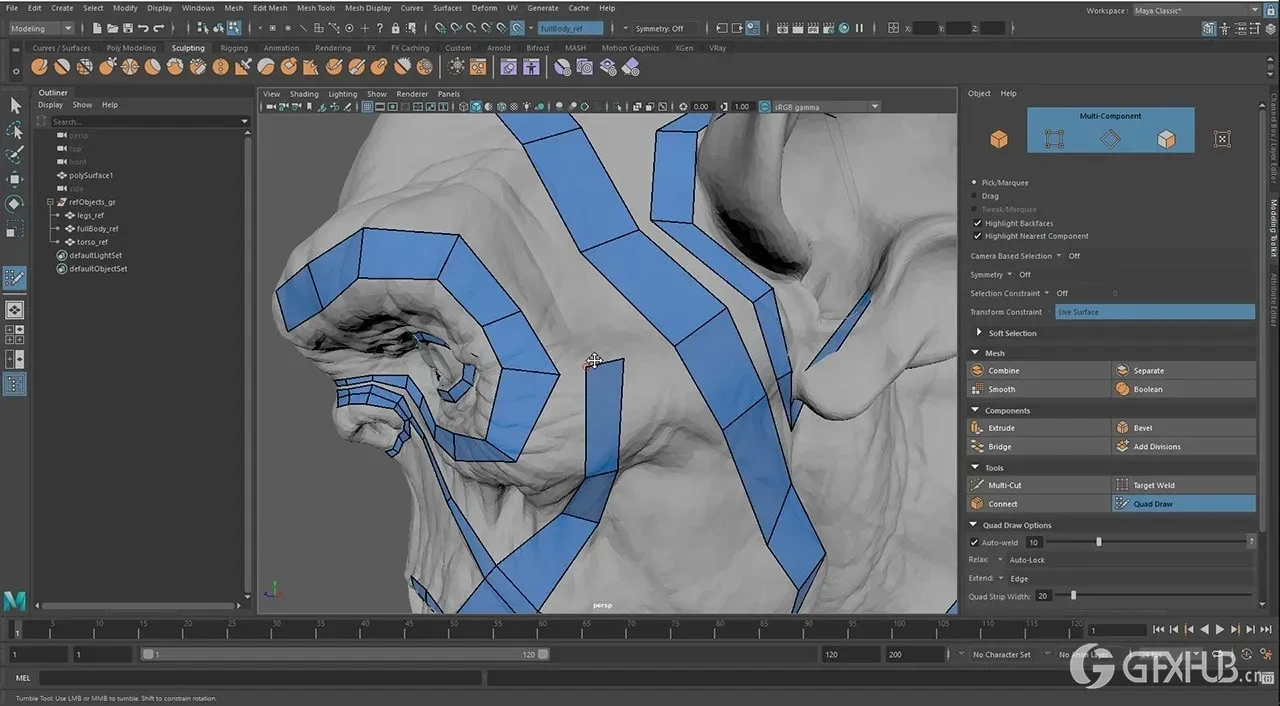Activate Multi-Component edge mode icon
This screenshot has height=706, width=1280.
point(1110,140)
